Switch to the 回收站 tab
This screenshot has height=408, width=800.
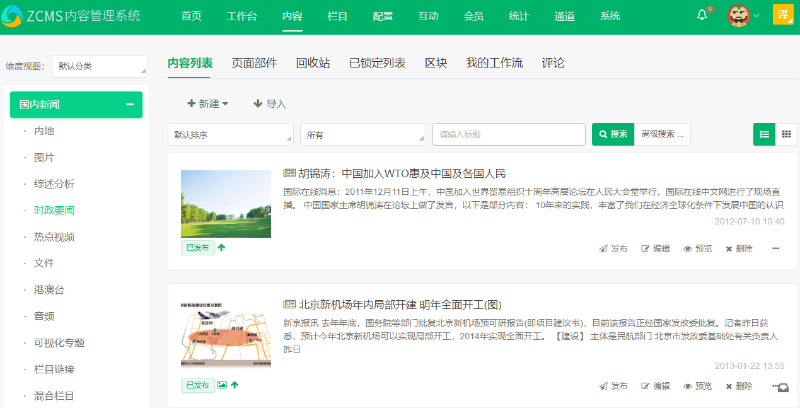point(313,63)
